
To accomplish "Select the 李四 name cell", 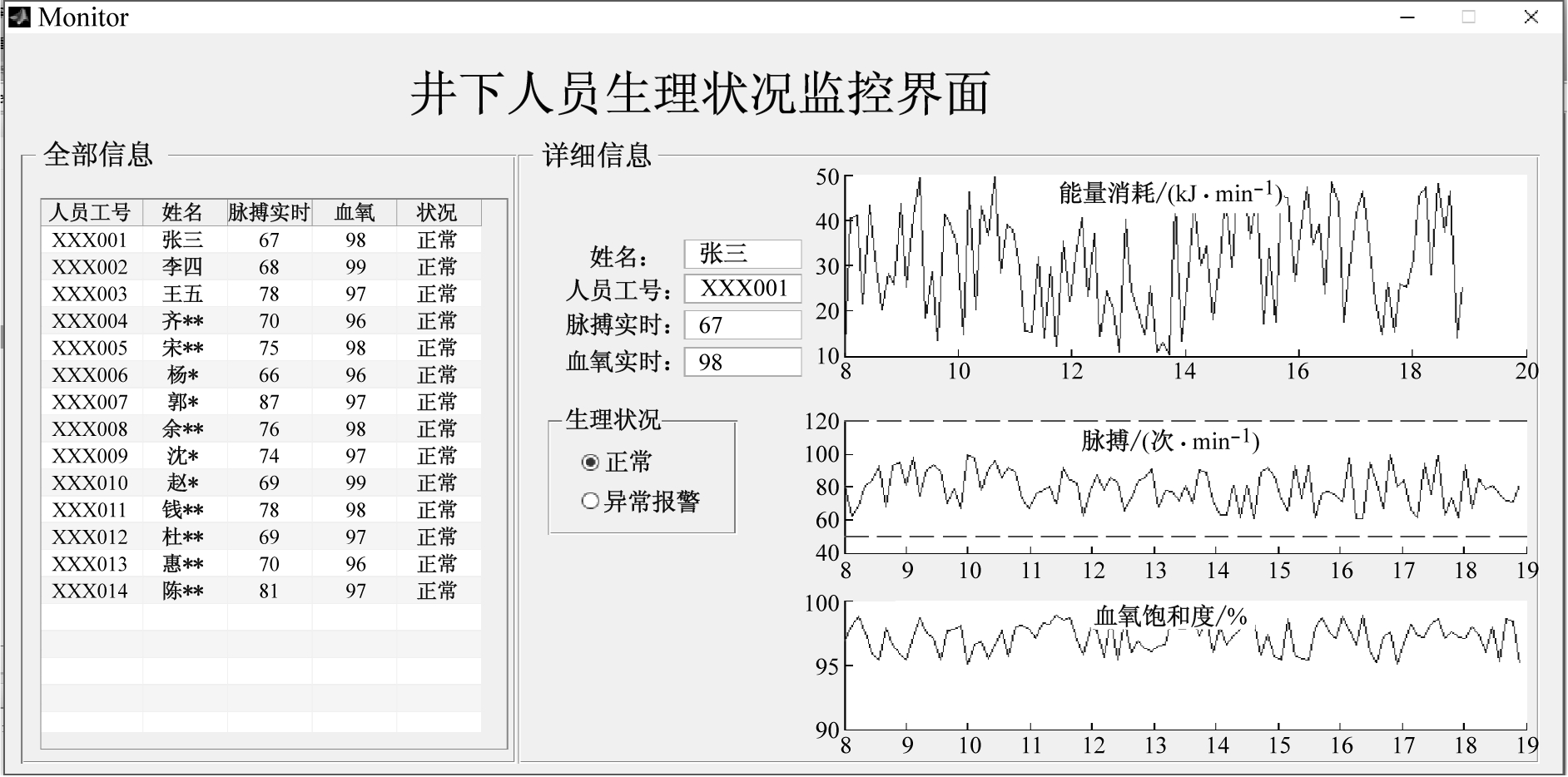I will [x=183, y=267].
